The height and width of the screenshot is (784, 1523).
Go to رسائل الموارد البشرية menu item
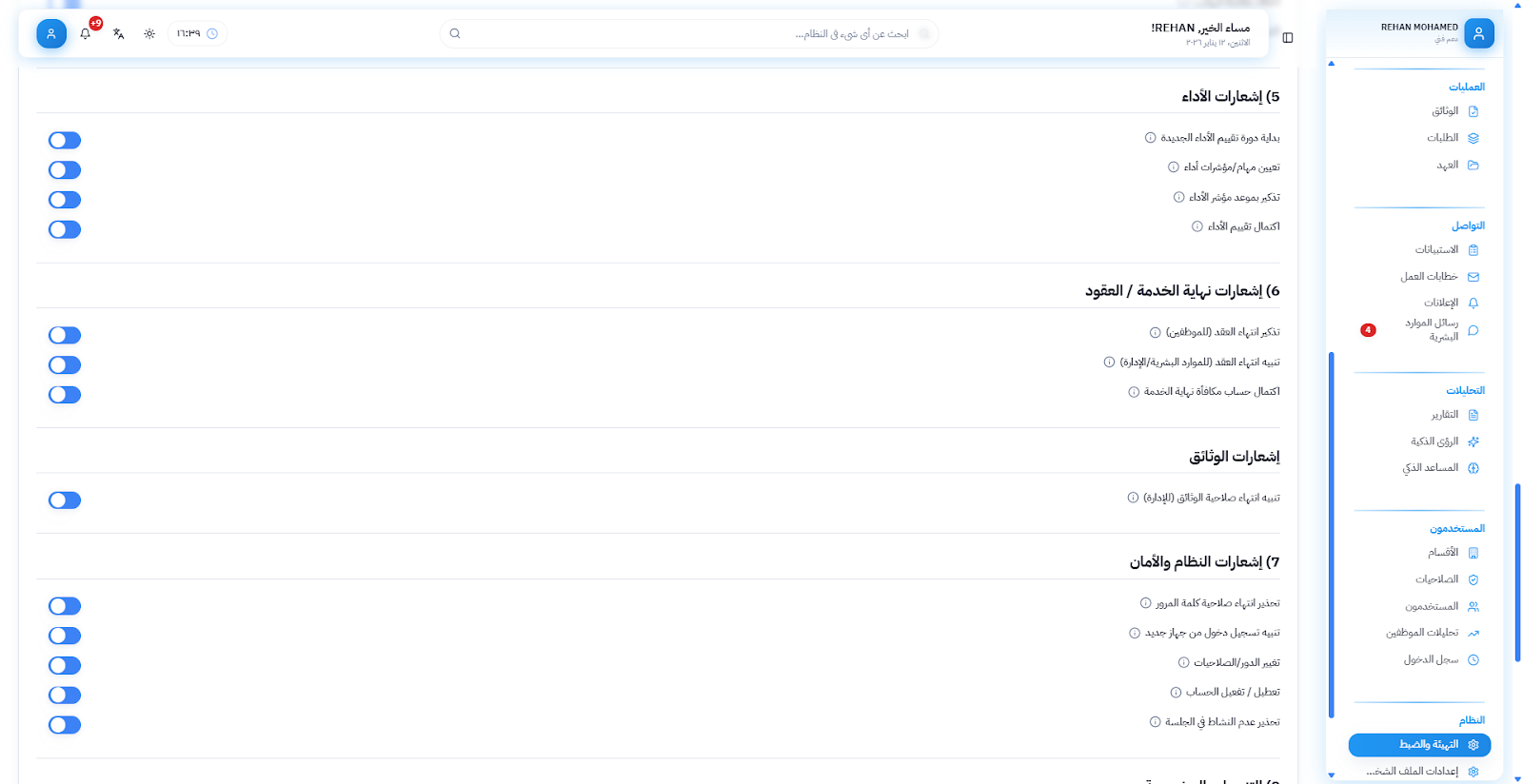(x=1432, y=330)
